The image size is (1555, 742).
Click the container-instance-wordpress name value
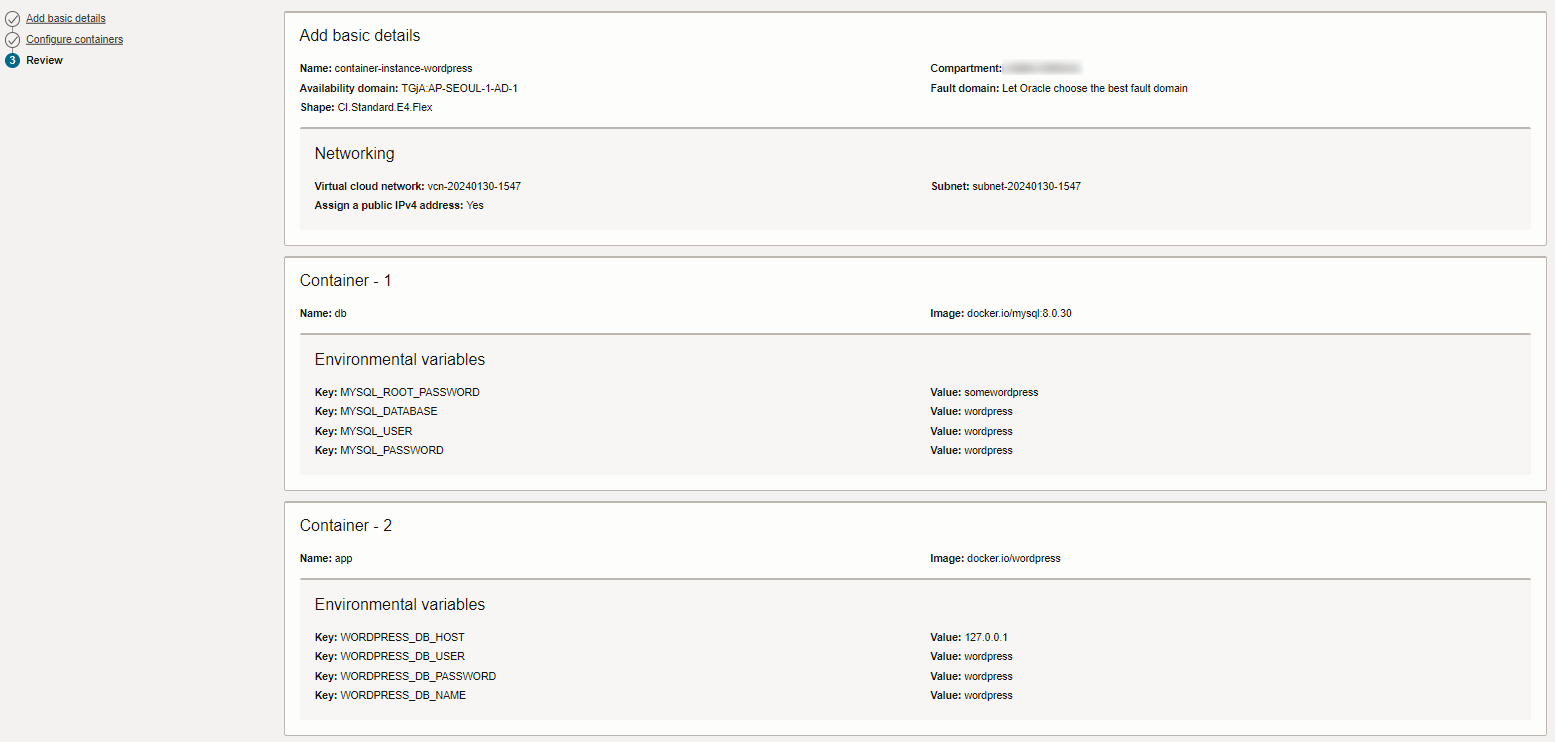(403, 69)
